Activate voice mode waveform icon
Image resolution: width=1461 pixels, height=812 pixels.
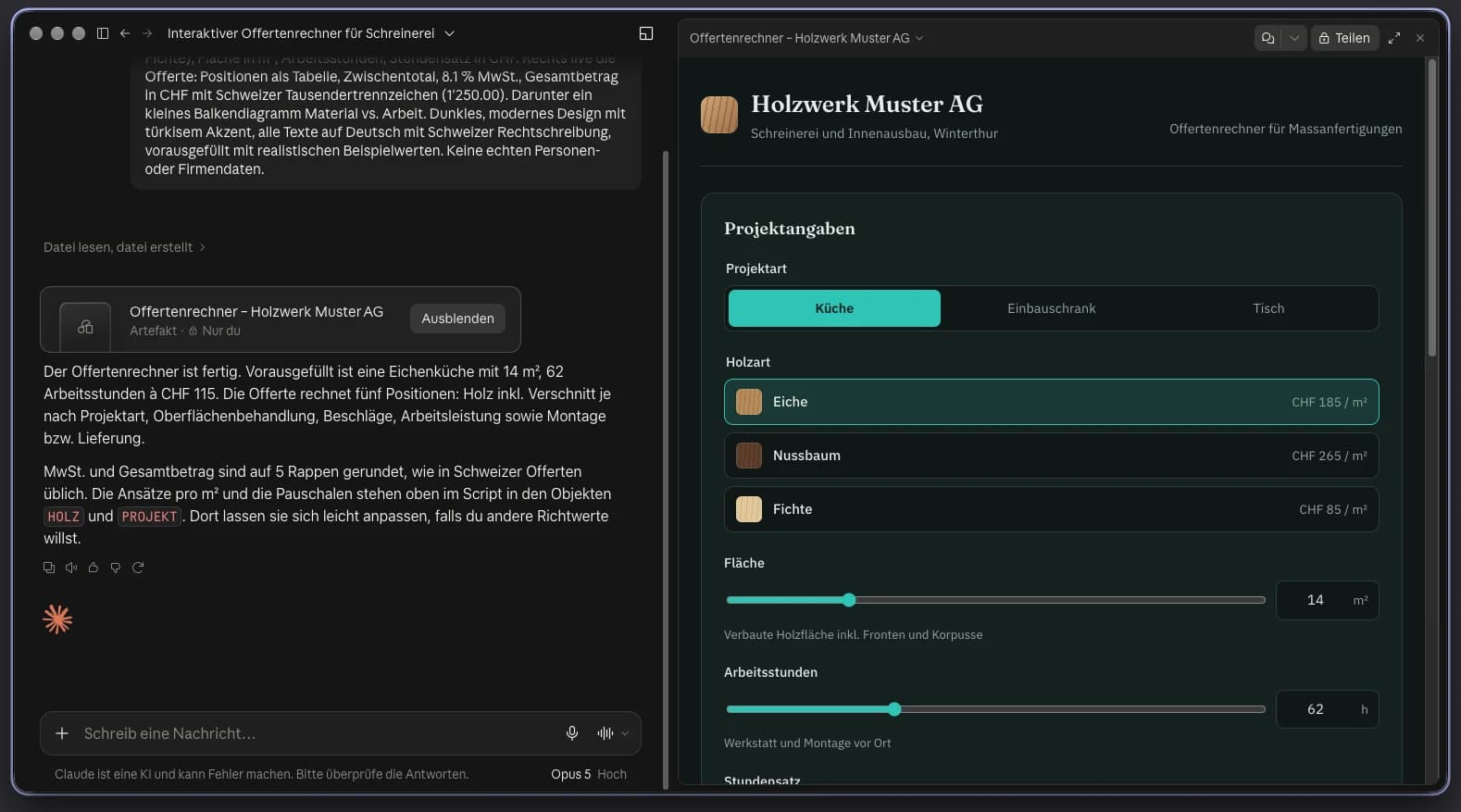606,733
